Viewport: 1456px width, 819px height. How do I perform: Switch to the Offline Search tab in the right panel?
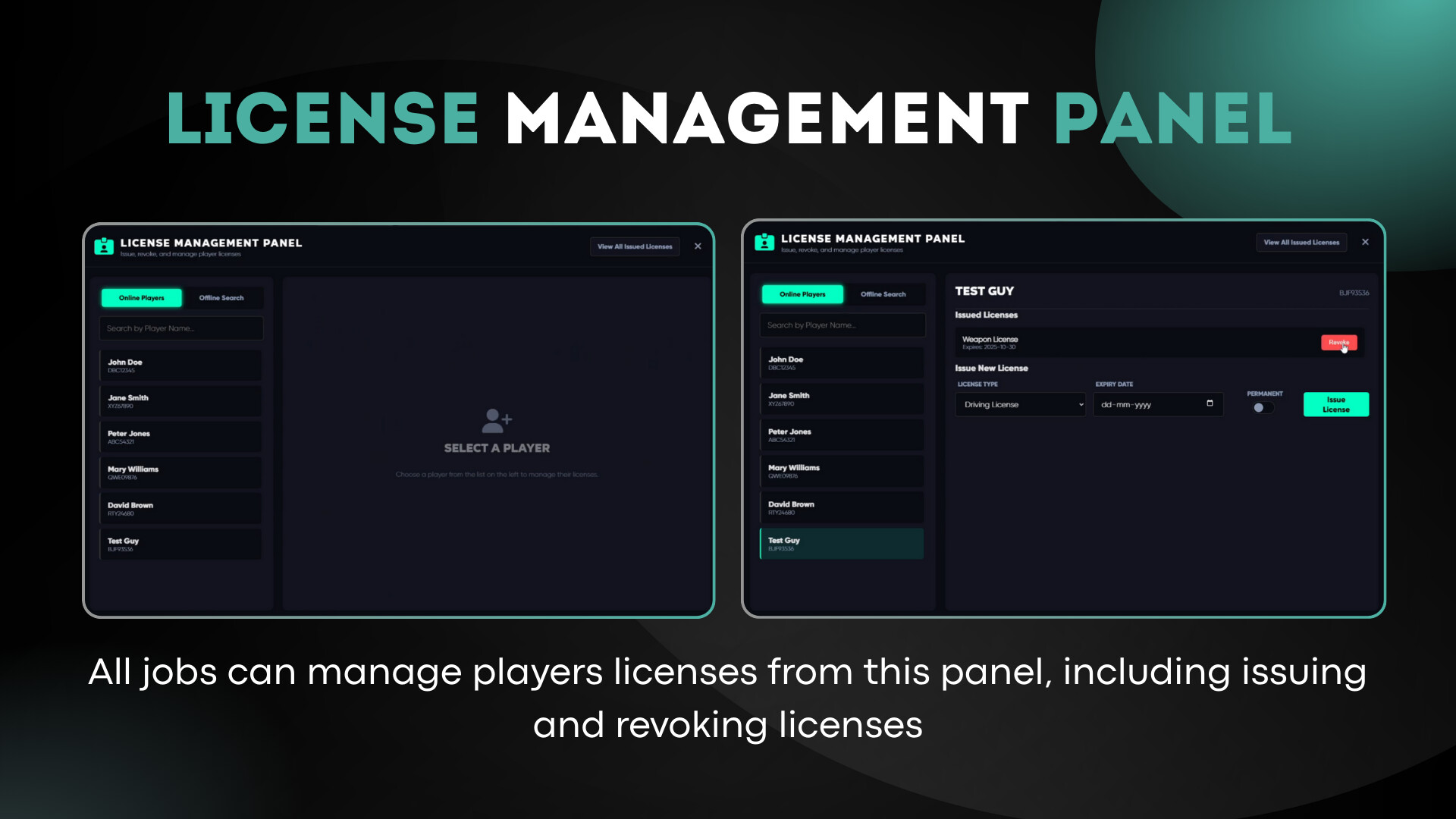[x=883, y=294]
